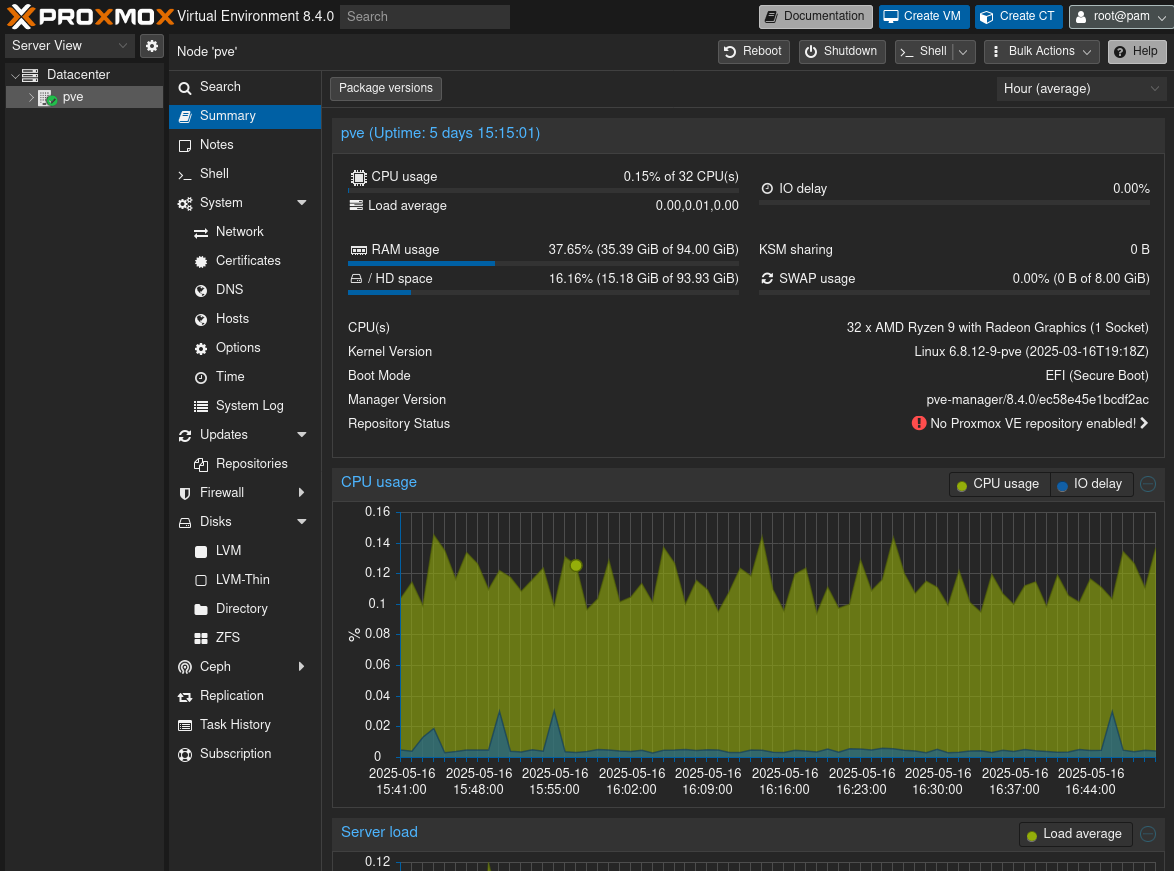1174x871 pixels.
Task: Open the Replication menu item
Action: [245, 696]
